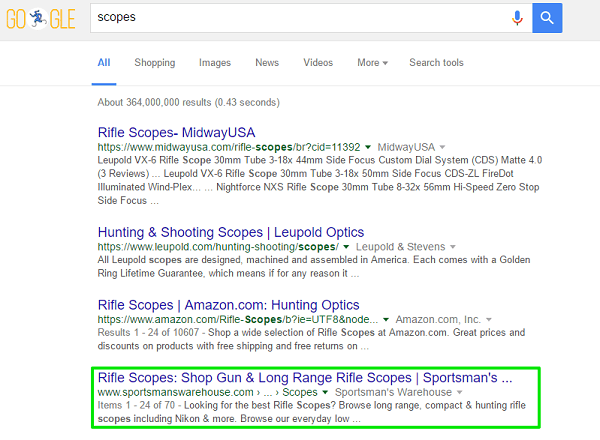600x440 pixels.
Task: Open the 'Rifle Scopes- MidwayUSA' result
Action: coord(176,132)
